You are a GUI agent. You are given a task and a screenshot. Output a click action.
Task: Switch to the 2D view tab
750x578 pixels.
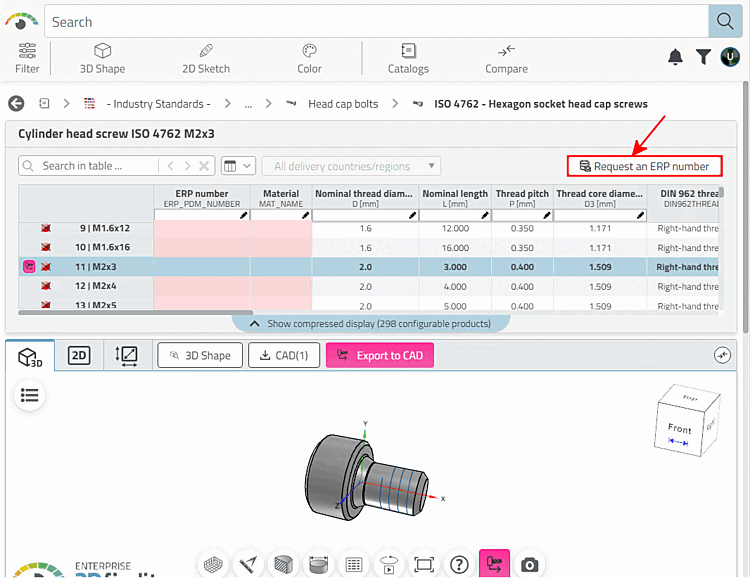coord(79,356)
